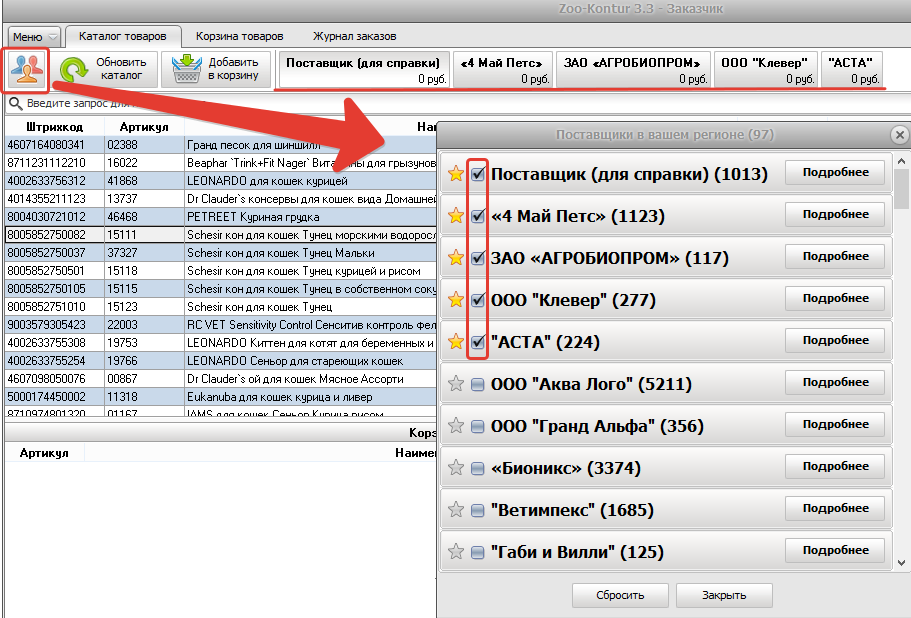This screenshot has height=618, width=911.
Task: Check «Бионикс» supplier checkbox
Action: pyautogui.click(x=478, y=468)
